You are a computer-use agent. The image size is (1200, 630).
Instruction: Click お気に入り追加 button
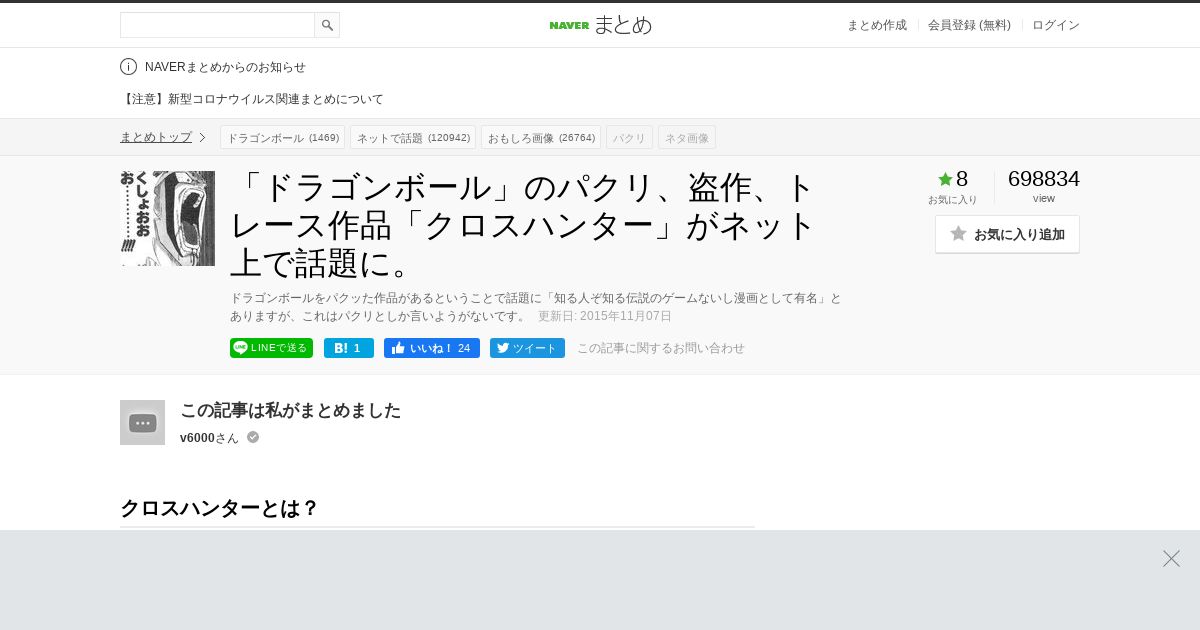[x=1007, y=234]
